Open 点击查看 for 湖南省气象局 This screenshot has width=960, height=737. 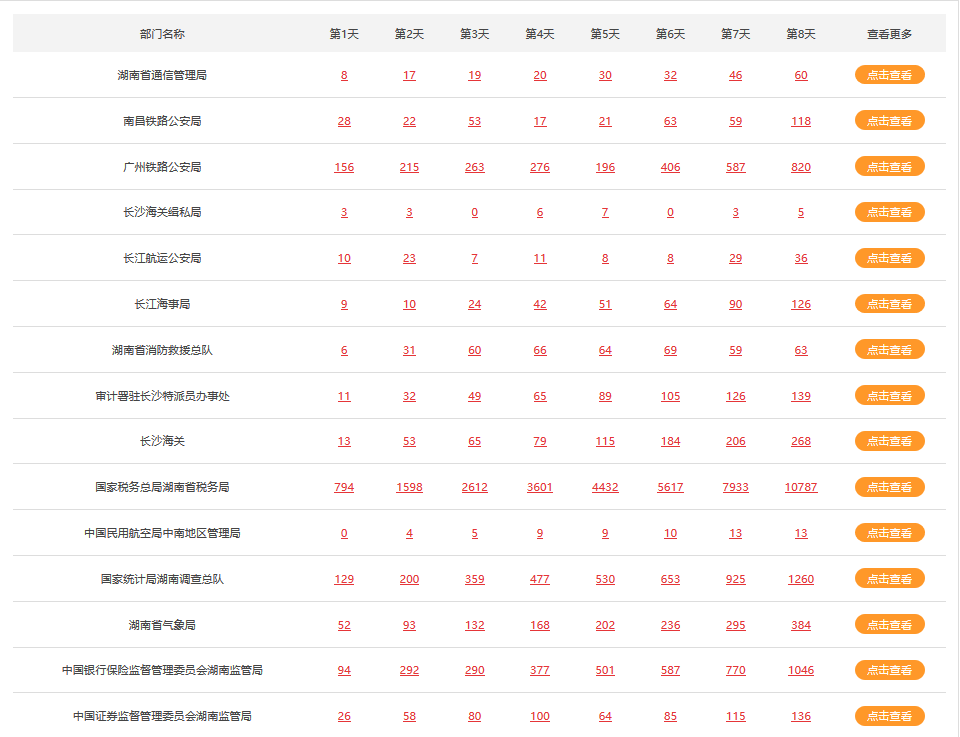(889, 624)
